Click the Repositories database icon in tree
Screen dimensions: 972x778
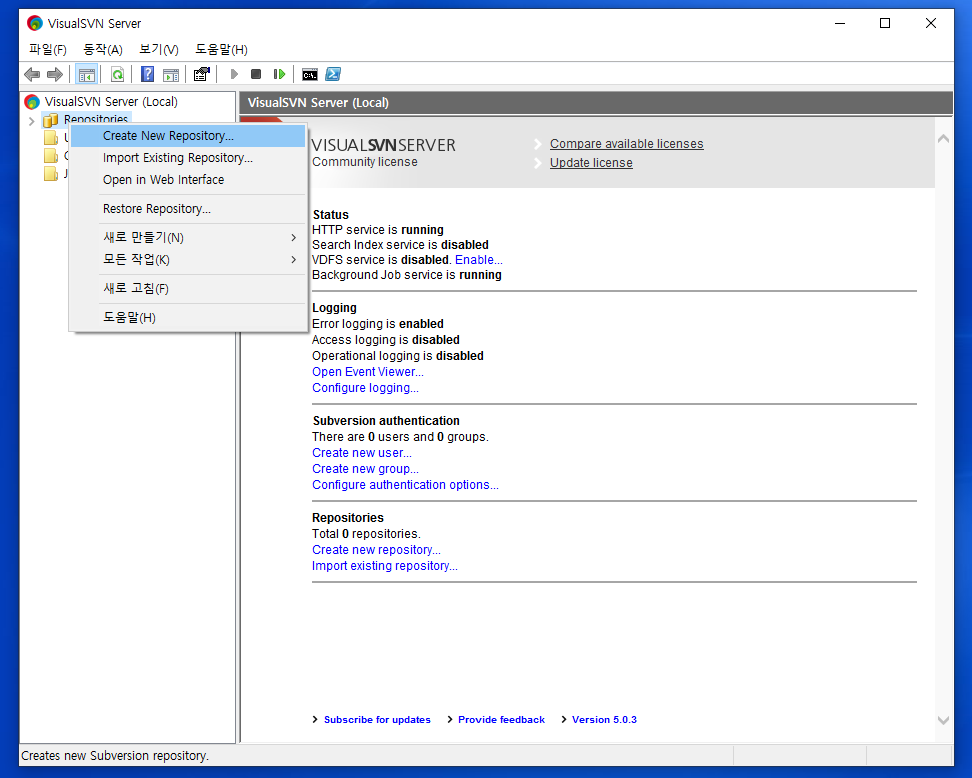51,119
